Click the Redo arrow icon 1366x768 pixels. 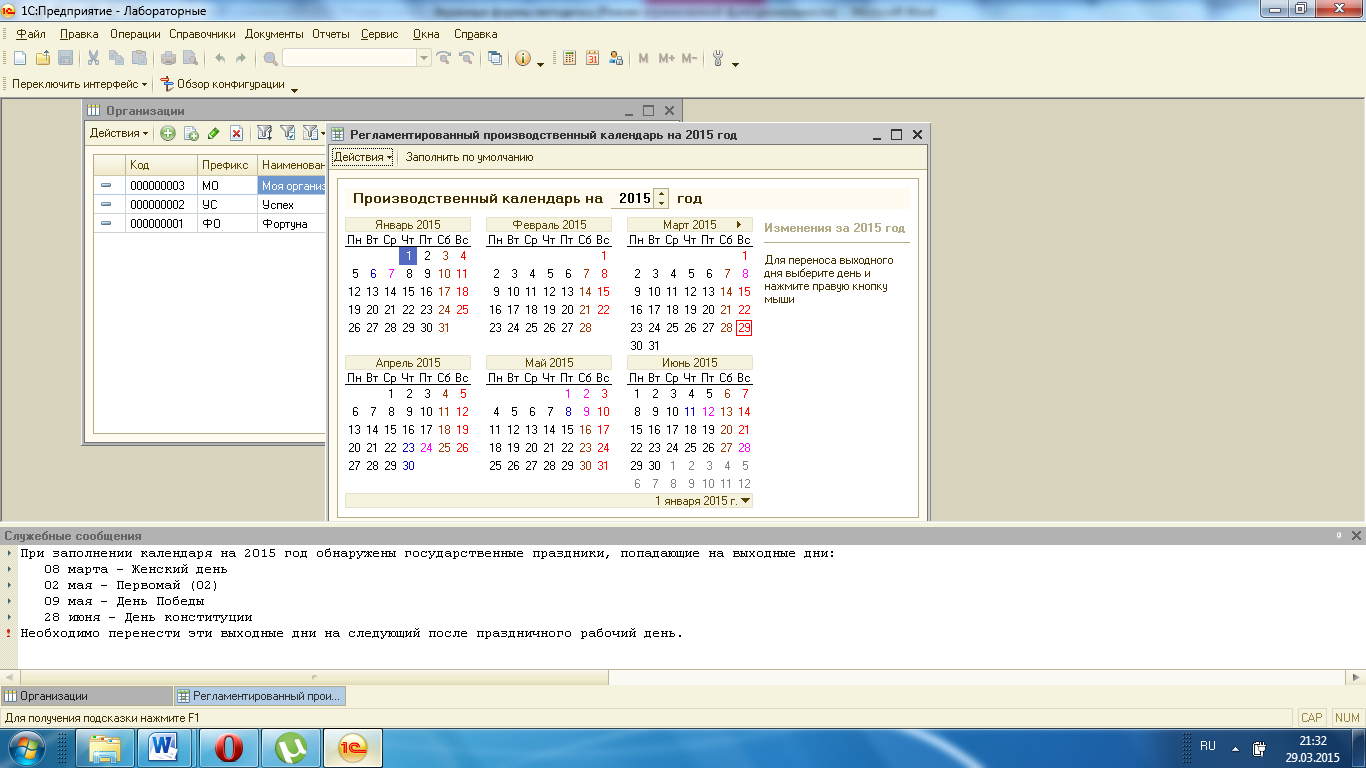[x=241, y=58]
